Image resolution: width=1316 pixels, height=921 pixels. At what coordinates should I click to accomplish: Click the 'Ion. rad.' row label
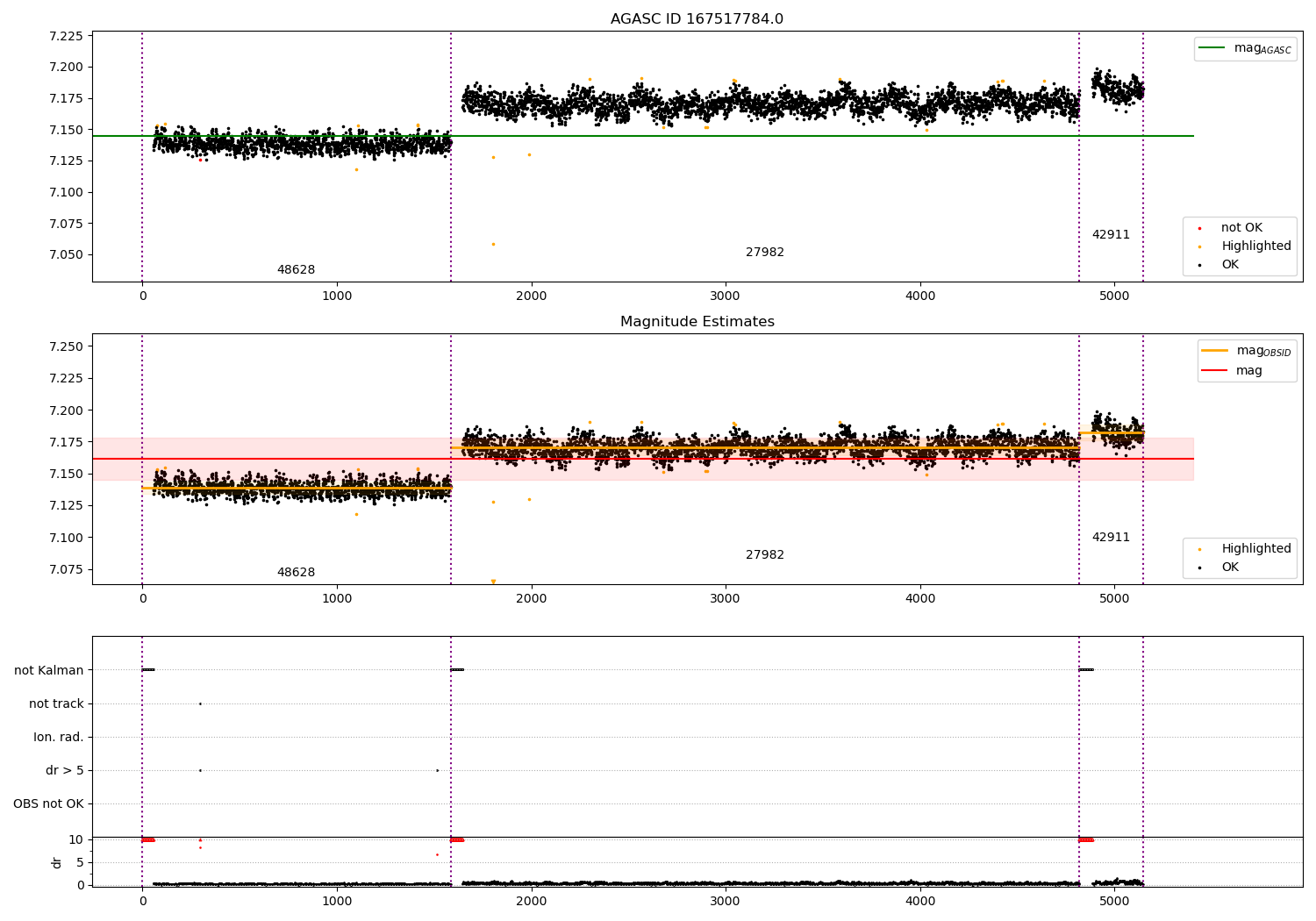point(59,737)
